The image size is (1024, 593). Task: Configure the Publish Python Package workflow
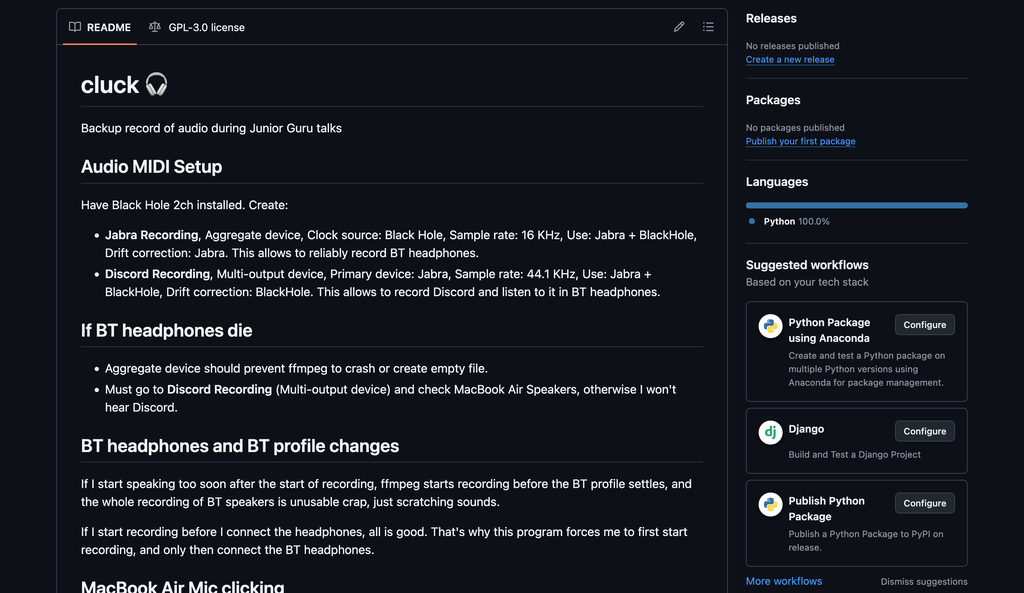coord(924,503)
